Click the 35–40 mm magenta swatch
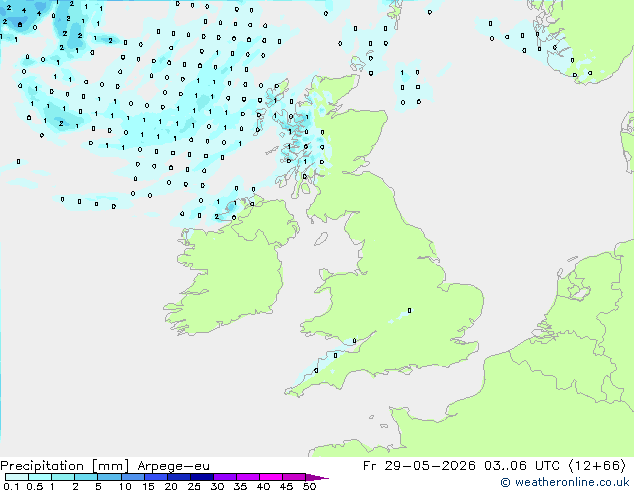 pyautogui.click(x=248, y=477)
